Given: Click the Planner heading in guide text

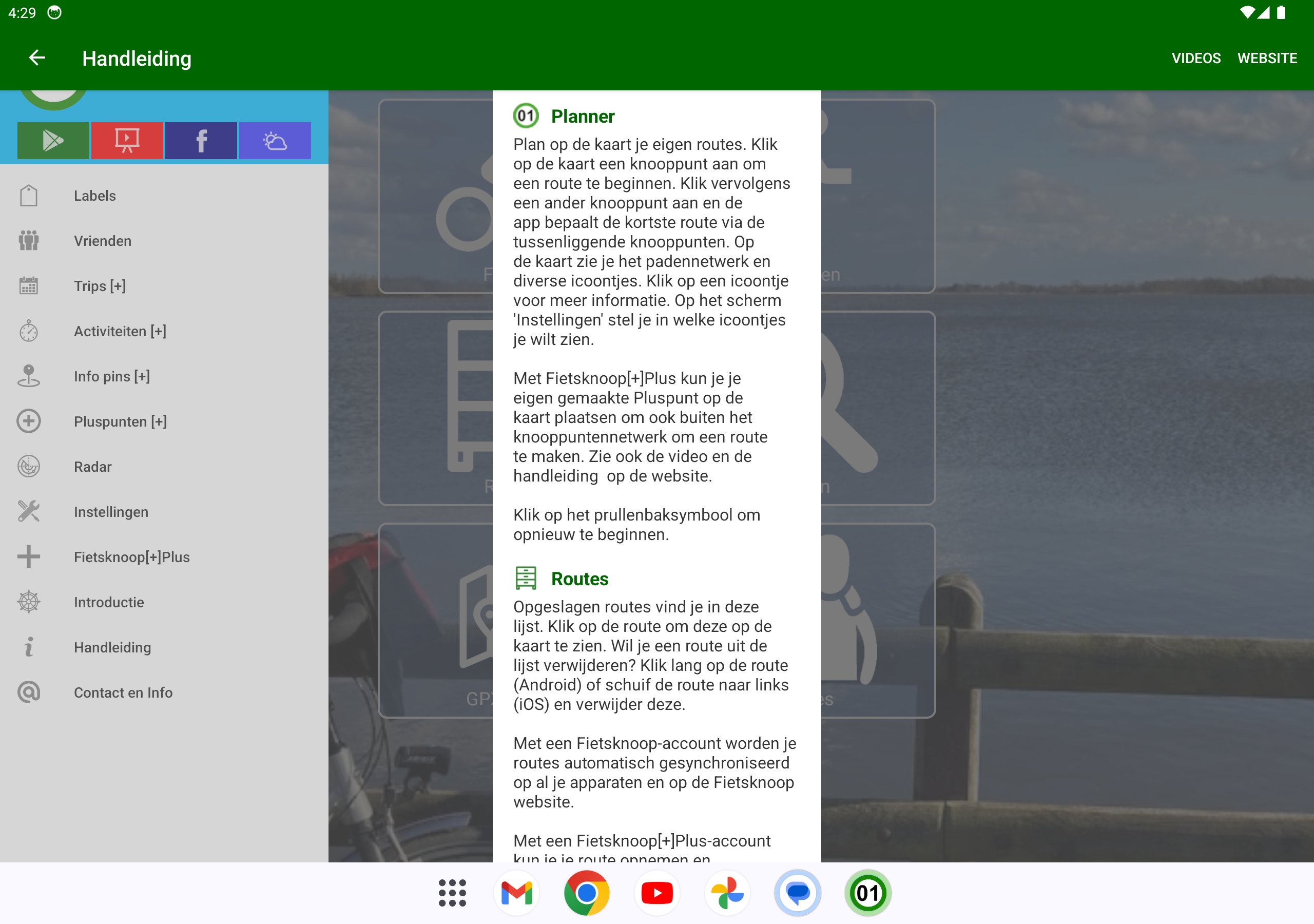Looking at the screenshot, I should tap(583, 116).
